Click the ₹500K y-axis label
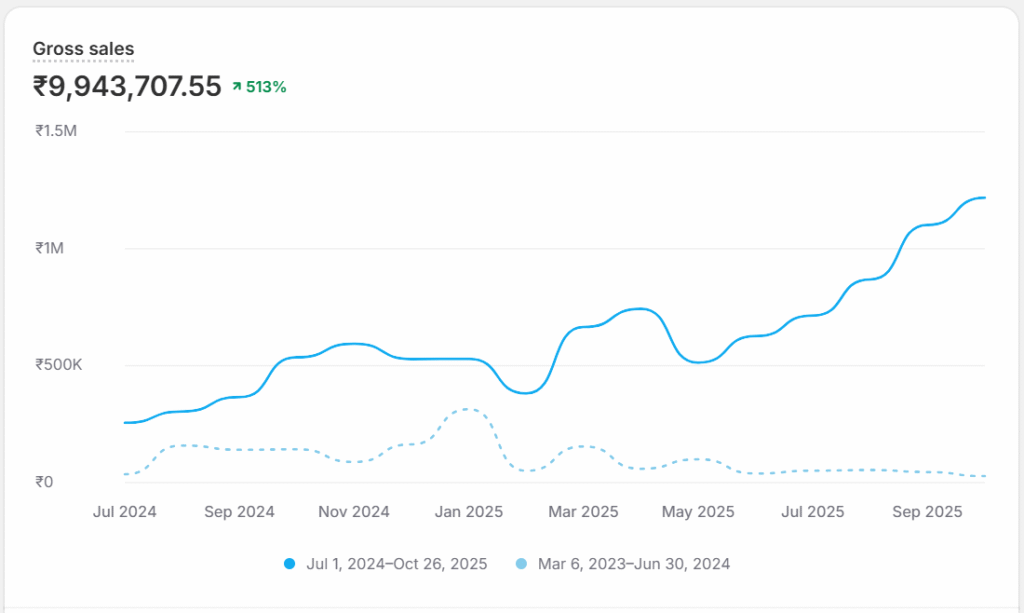1024x613 pixels. coord(58,364)
